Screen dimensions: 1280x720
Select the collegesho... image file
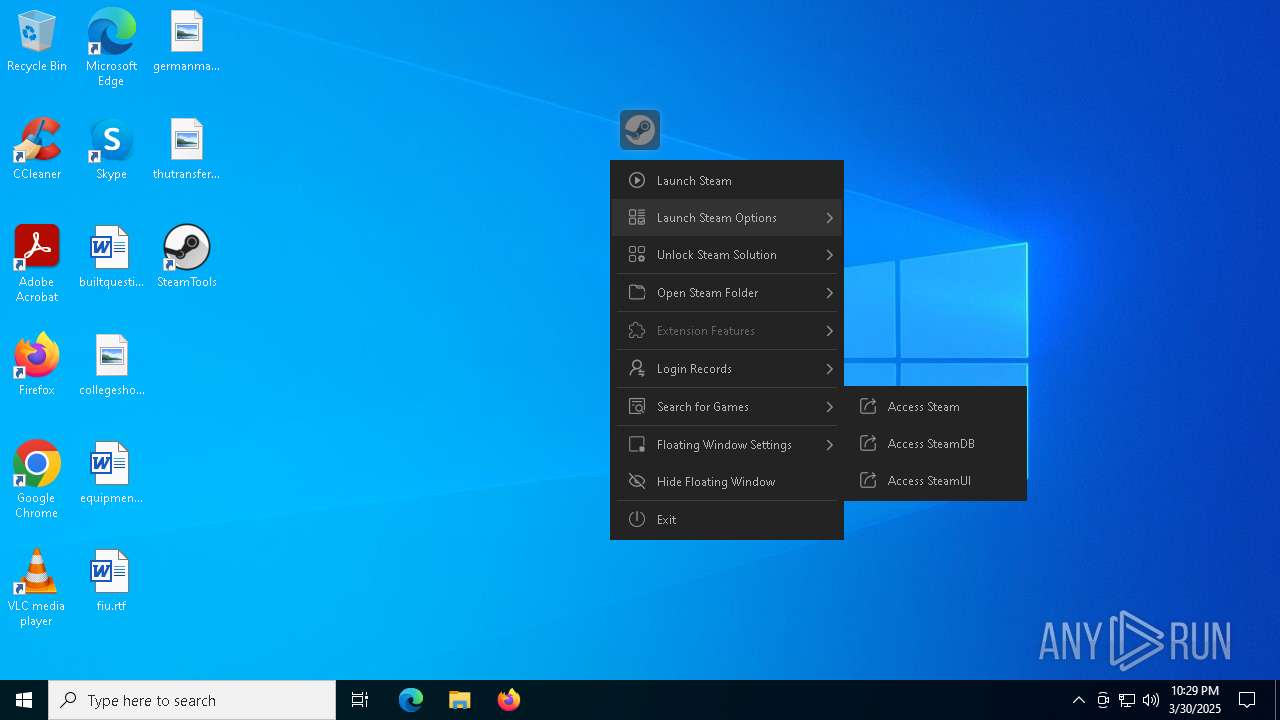(111, 364)
